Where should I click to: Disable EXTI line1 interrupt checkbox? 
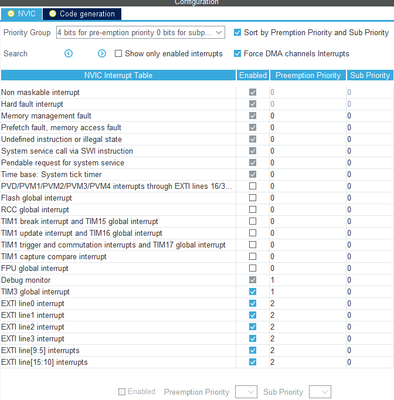[253, 315]
